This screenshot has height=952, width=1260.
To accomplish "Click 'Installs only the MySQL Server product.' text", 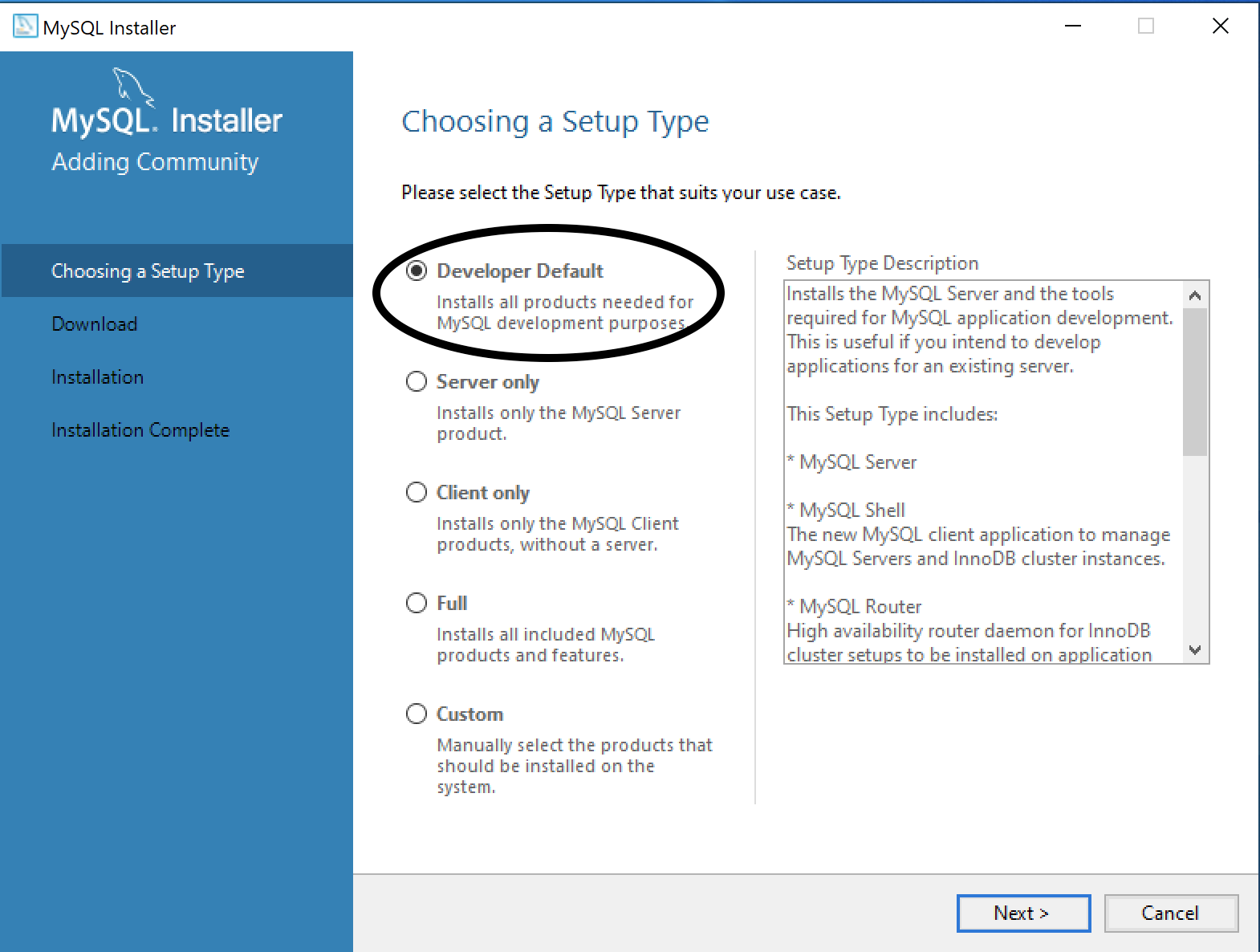I will [559, 423].
